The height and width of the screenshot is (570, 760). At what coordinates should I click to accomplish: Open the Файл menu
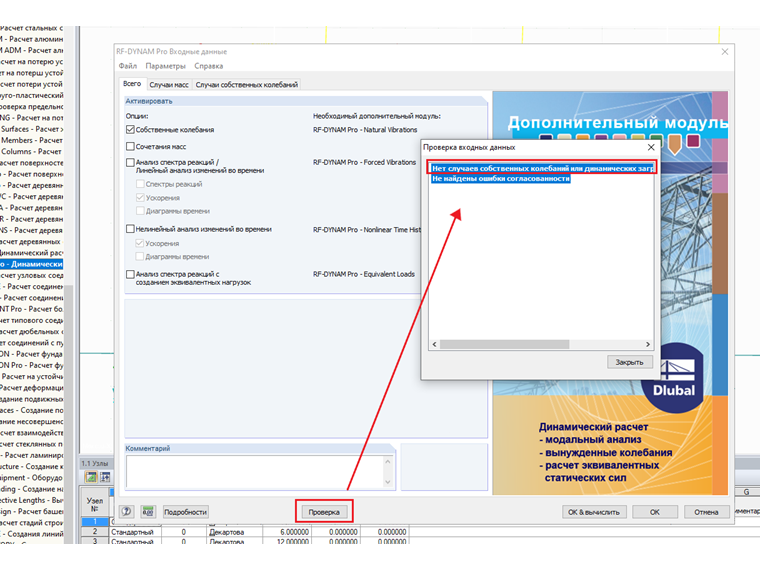pyautogui.click(x=128, y=66)
